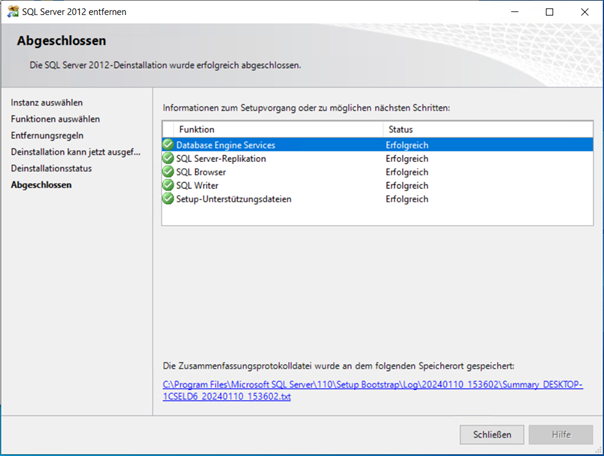Click the SQL Server setup icon in title bar
The height and width of the screenshot is (456, 604).
pos(13,11)
